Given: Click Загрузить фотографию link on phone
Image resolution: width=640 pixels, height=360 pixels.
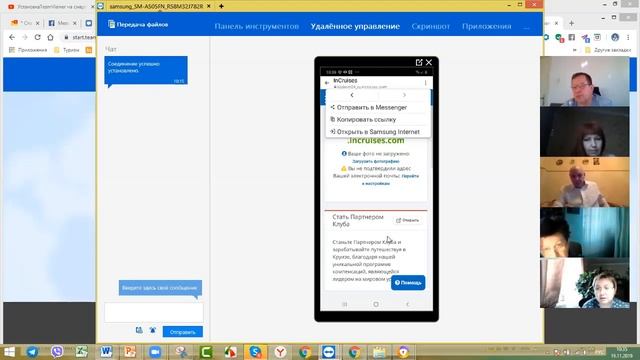Looking at the screenshot, I should click(x=376, y=161).
